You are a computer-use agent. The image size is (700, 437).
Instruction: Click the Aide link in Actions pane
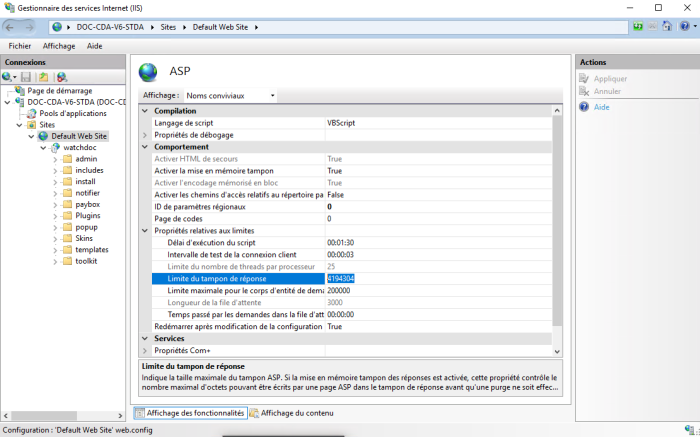coord(601,107)
